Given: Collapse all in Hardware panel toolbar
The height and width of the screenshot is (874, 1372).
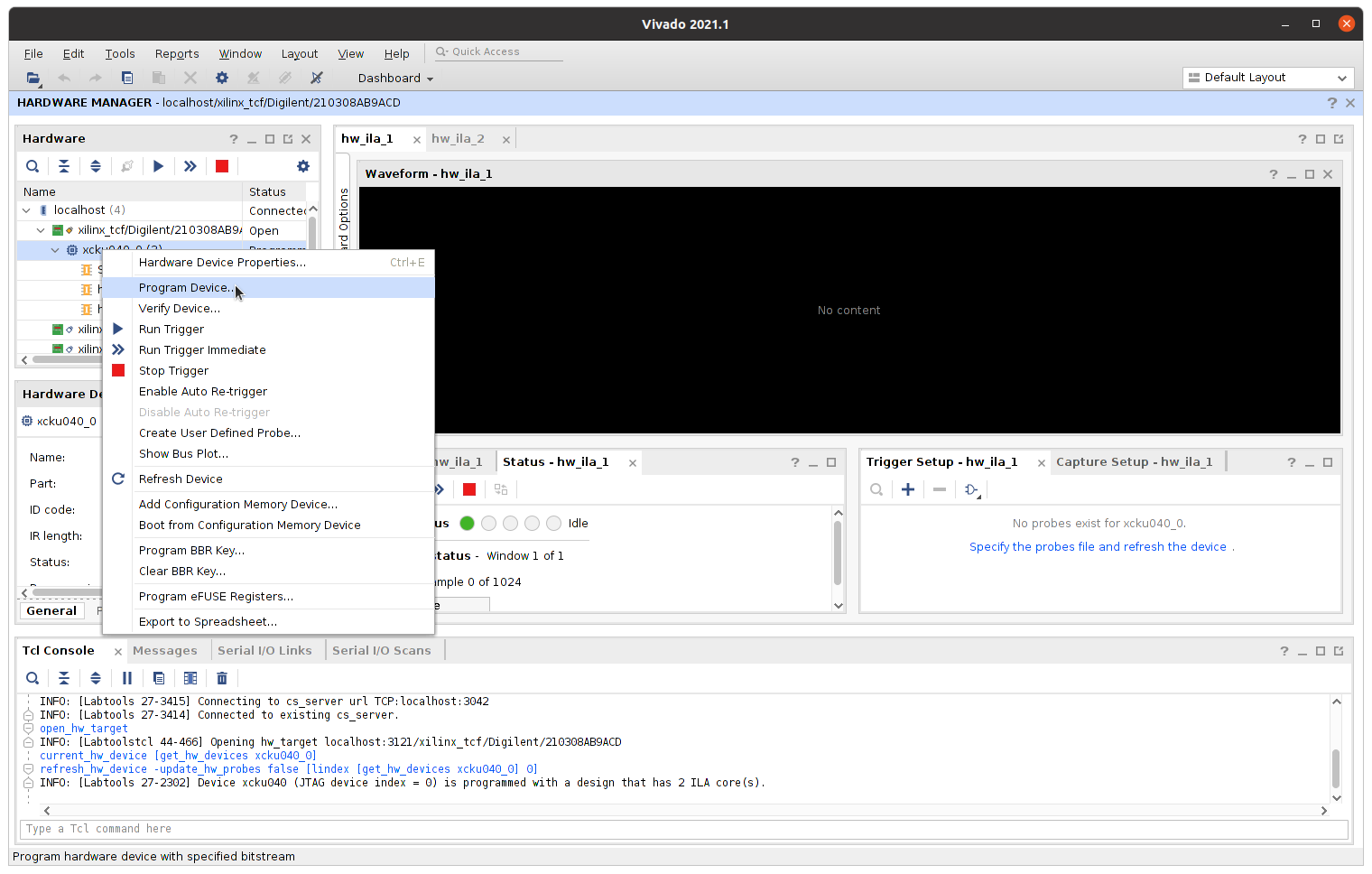Looking at the screenshot, I should pyautogui.click(x=64, y=166).
